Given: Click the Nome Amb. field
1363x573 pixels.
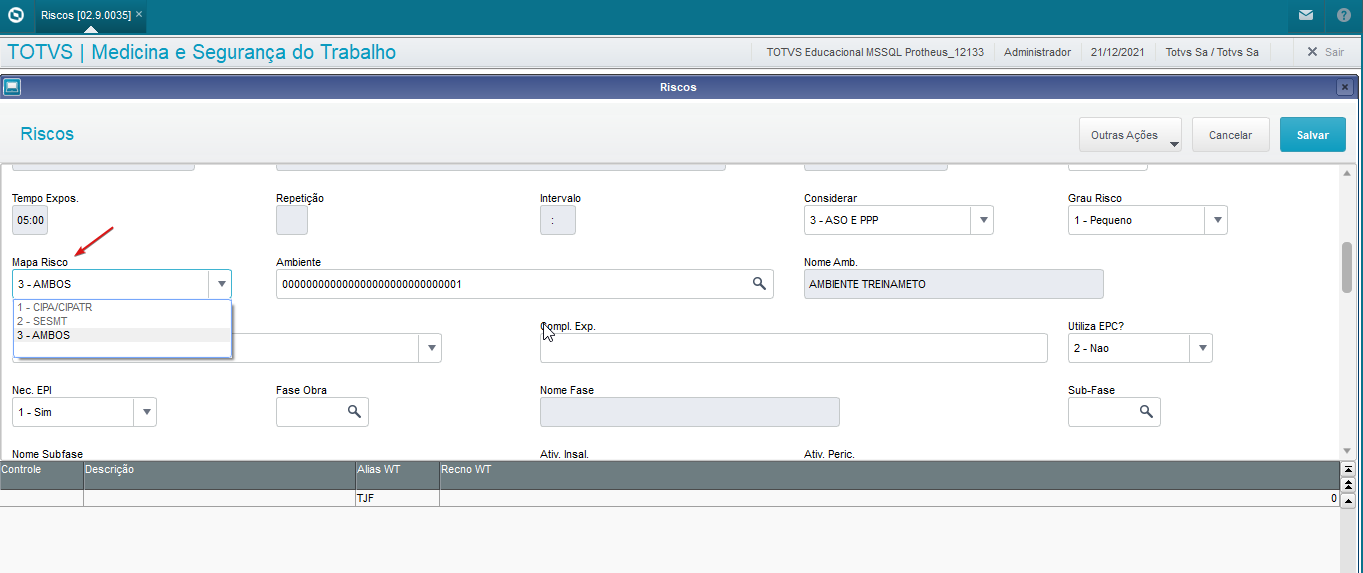Looking at the screenshot, I should (954, 284).
